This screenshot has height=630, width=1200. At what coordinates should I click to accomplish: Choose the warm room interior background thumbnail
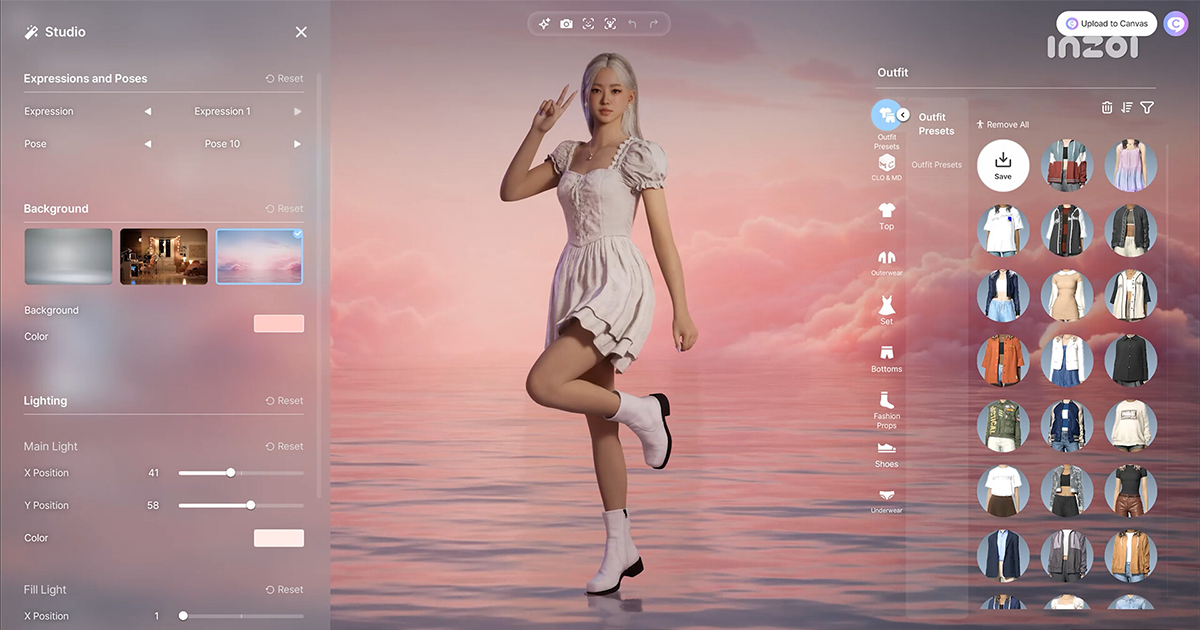[x=164, y=256]
